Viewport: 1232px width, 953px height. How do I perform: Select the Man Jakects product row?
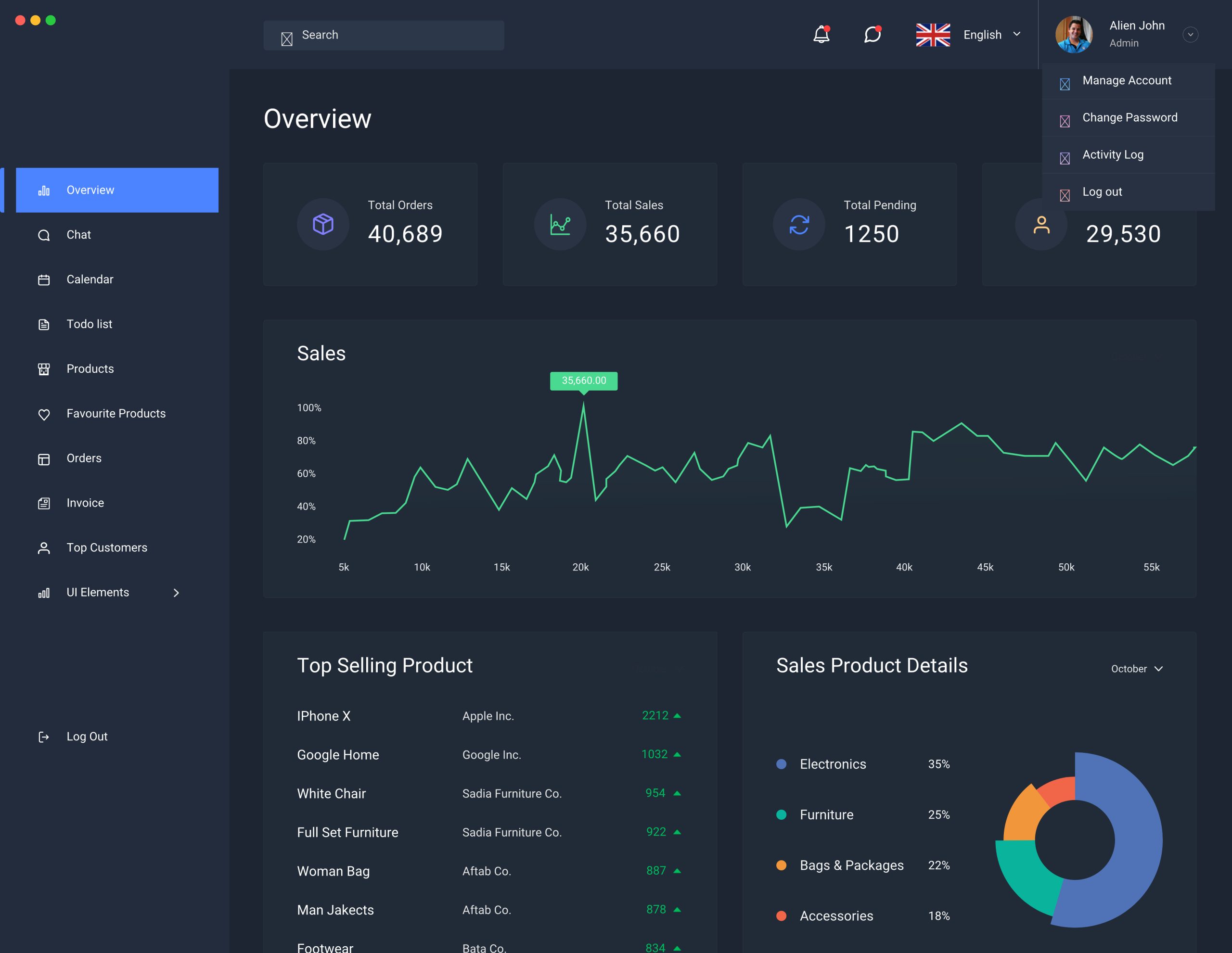click(x=489, y=910)
